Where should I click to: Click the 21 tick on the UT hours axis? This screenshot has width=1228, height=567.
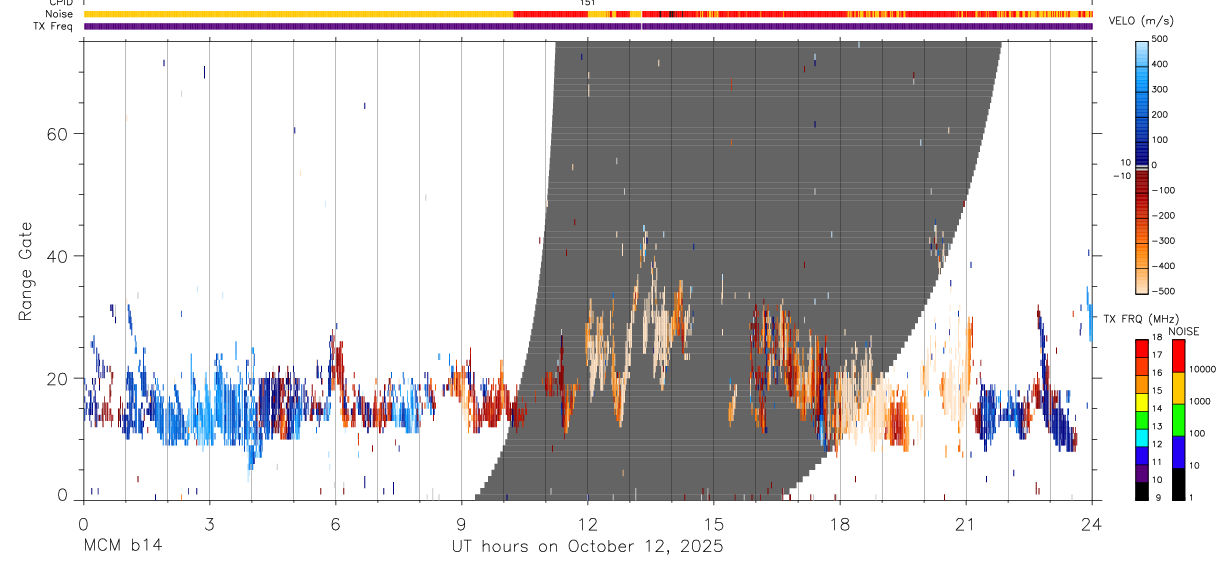click(965, 524)
